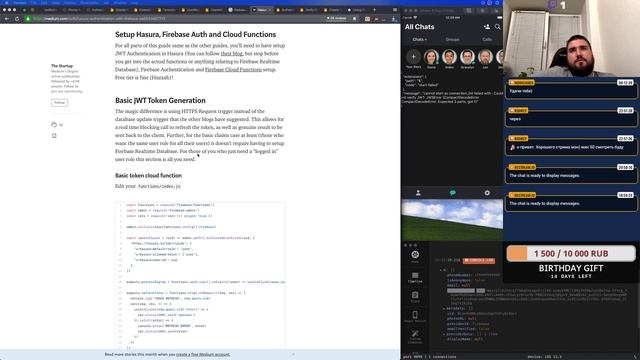
Task: Click 'Setup Hasura, Firebase Auth and Cloud Functions' heading
Action: [x=196, y=34]
